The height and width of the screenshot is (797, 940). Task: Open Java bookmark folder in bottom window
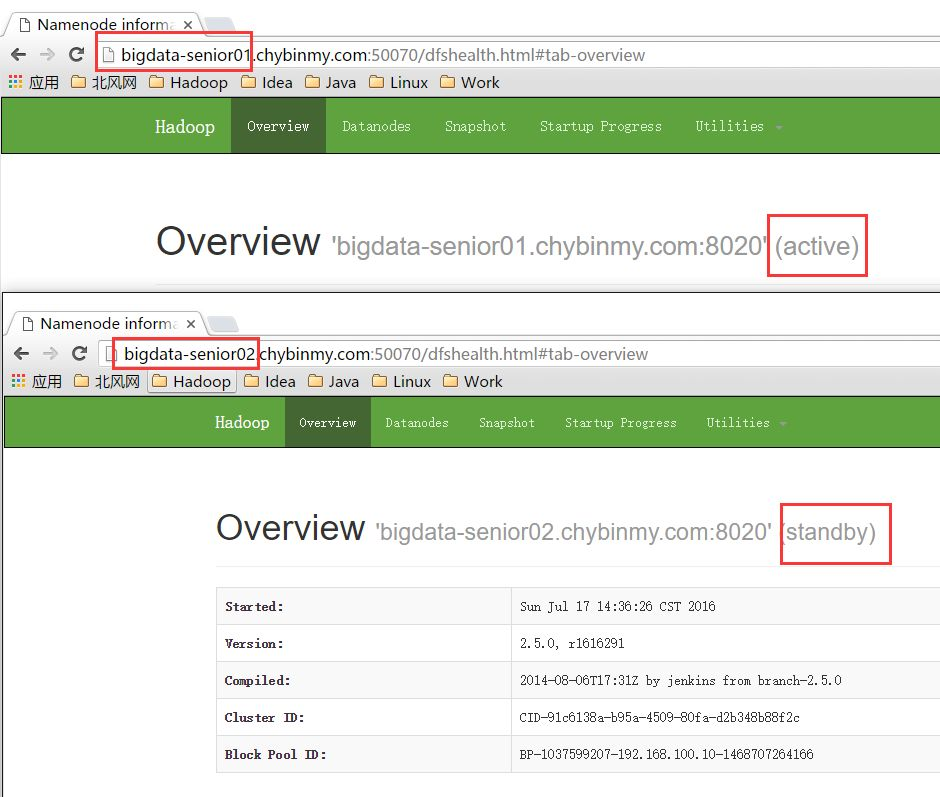pyautogui.click(x=333, y=381)
